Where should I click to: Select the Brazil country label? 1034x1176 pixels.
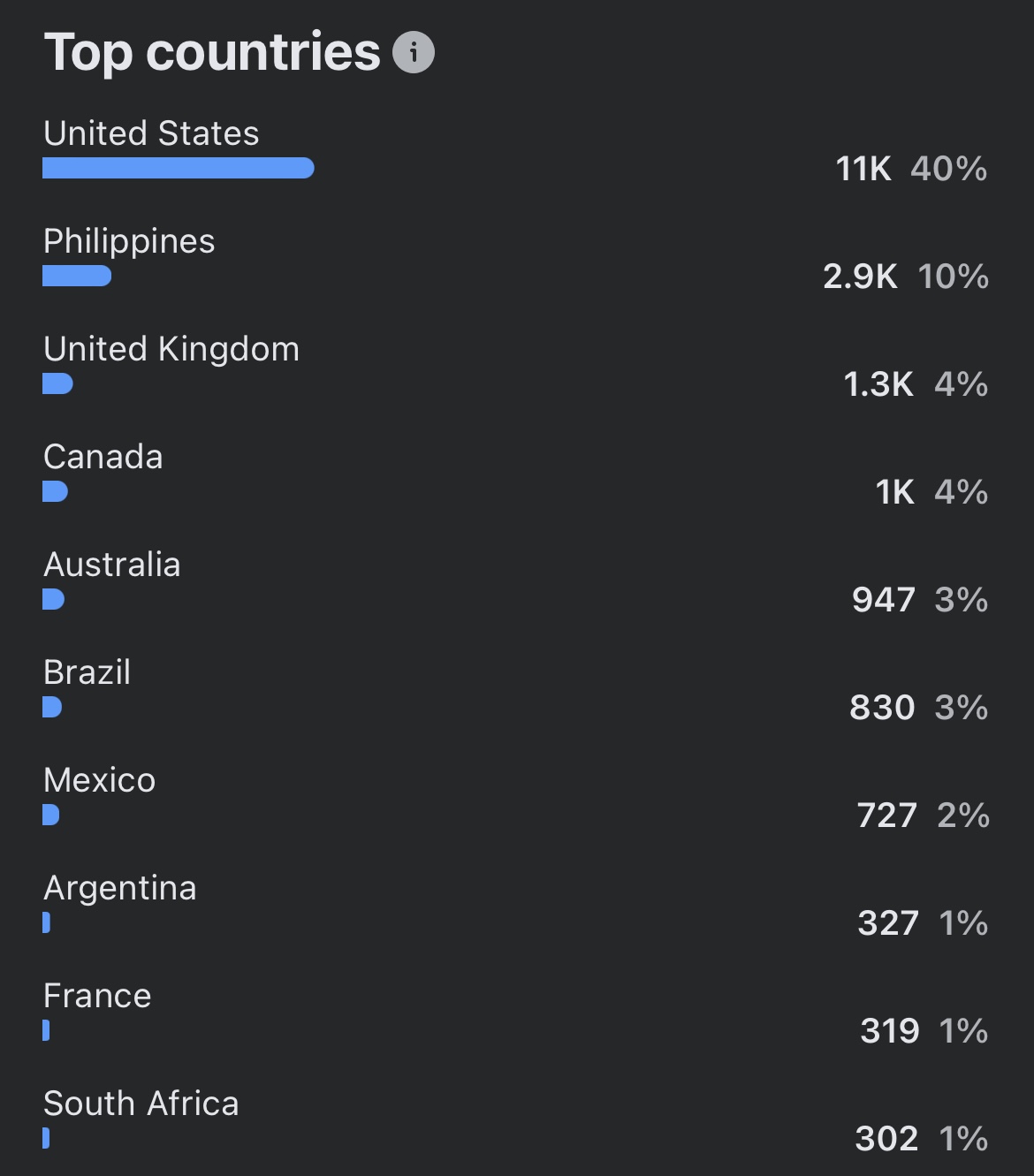tap(87, 672)
